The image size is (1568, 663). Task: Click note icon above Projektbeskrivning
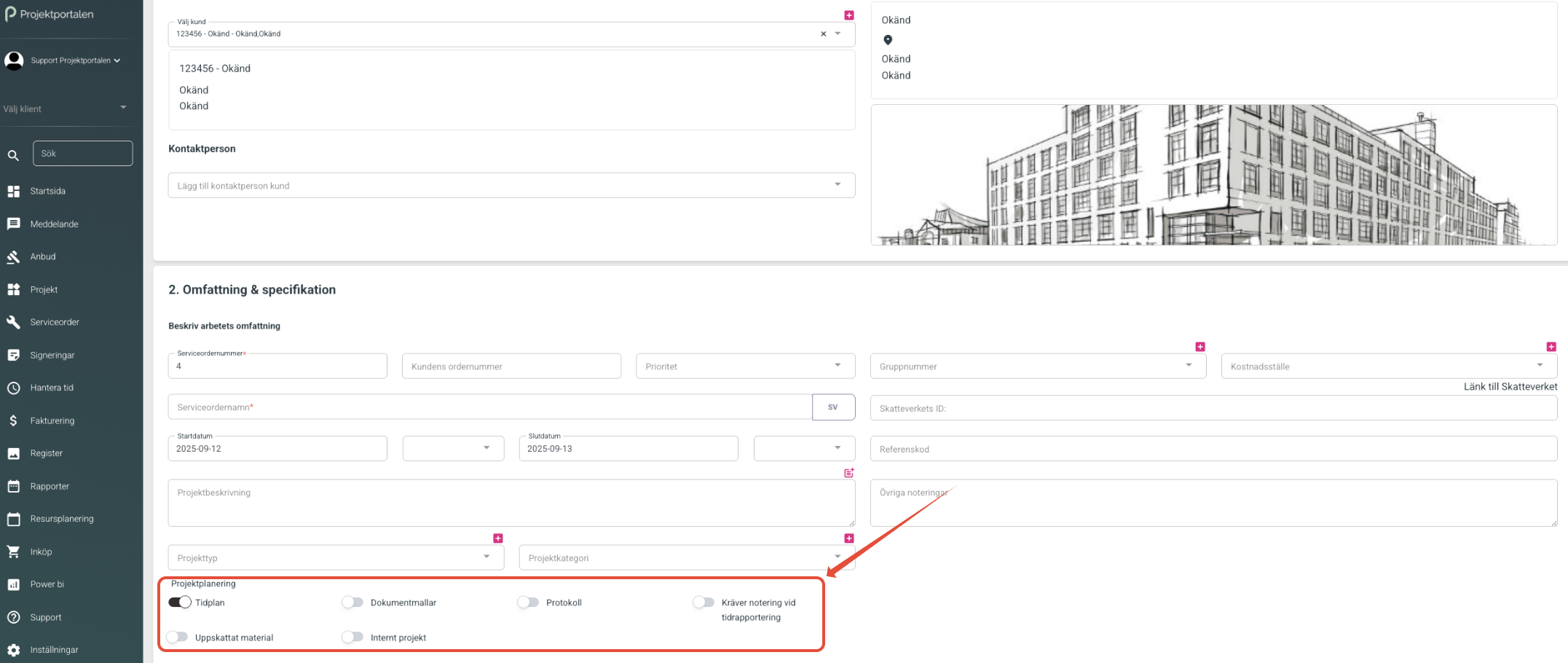click(849, 473)
